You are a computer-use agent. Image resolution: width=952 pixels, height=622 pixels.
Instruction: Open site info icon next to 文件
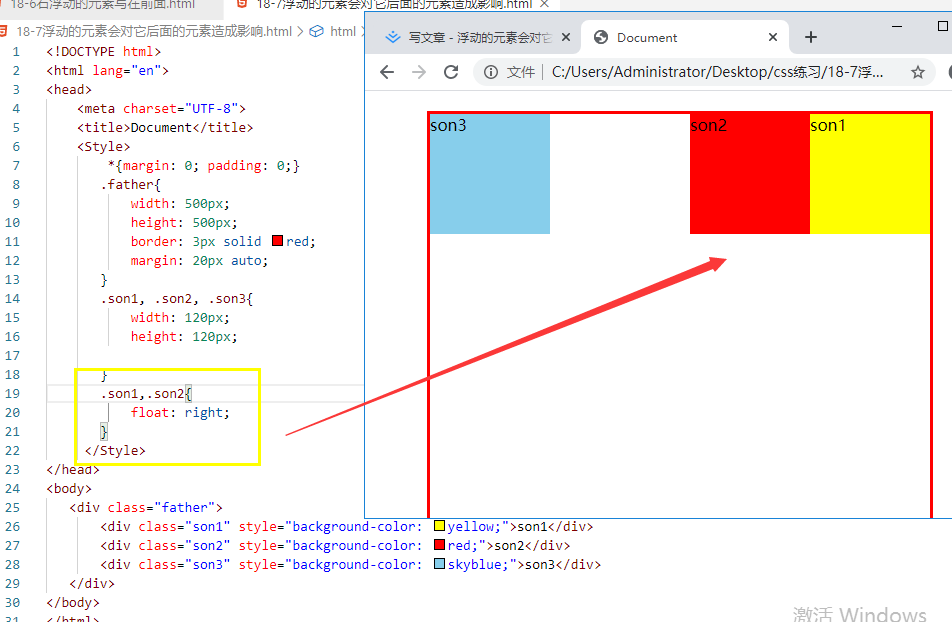[491, 72]
